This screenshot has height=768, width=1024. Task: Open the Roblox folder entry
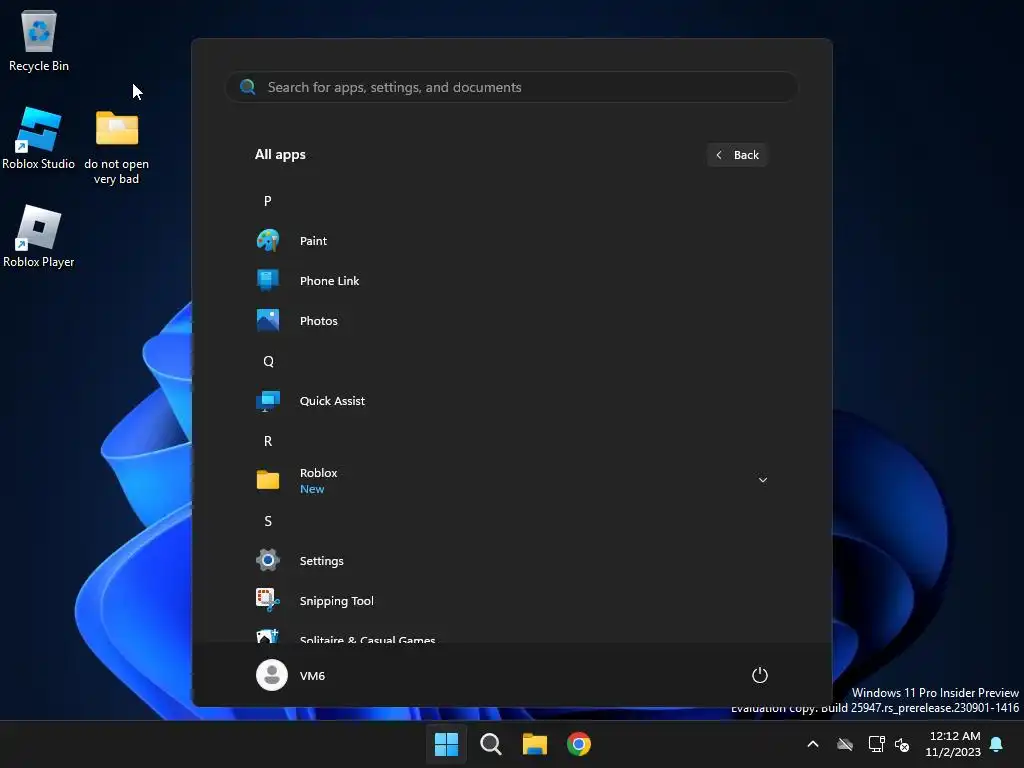(x=511, y=481)
